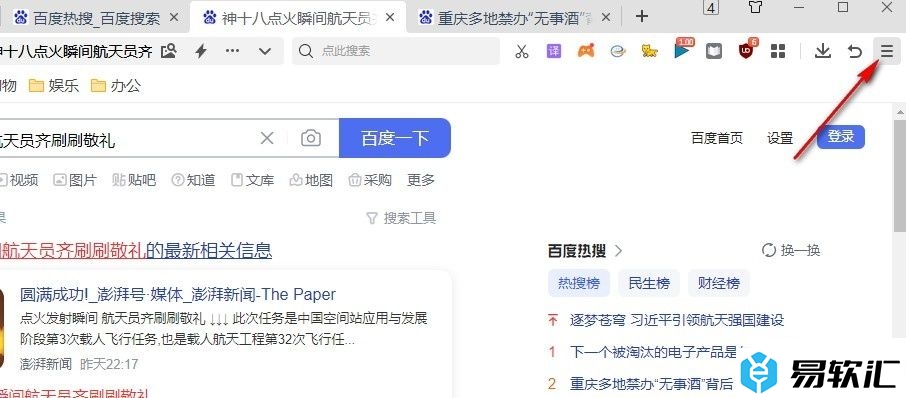The width and height of the screenshot is (906, 398).
Task: Switch to 神十八点火瞬间航天员 tab
Action: click(299, 18)
